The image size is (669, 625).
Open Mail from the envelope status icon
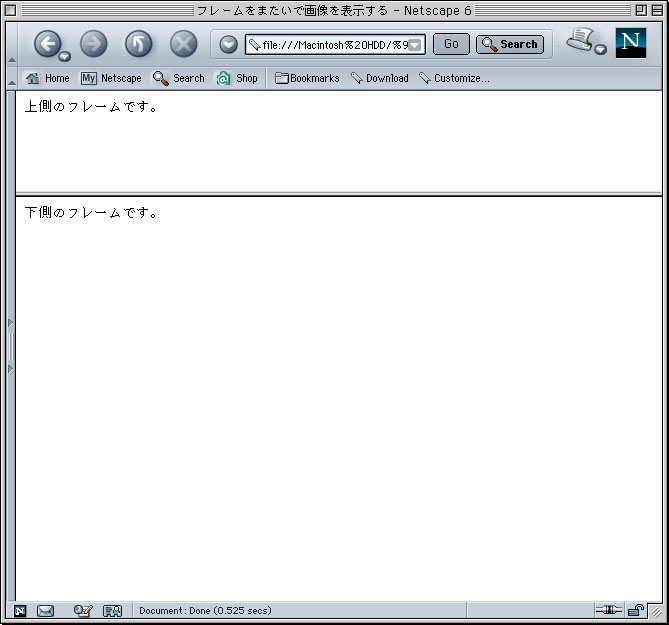45,611
